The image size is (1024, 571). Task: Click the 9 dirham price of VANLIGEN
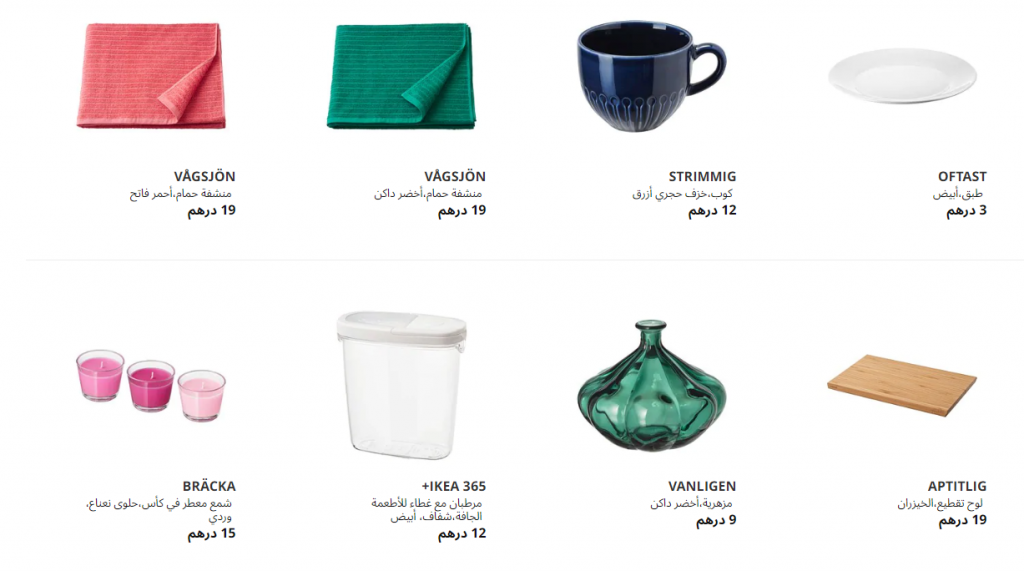click(x=716, y=520)
